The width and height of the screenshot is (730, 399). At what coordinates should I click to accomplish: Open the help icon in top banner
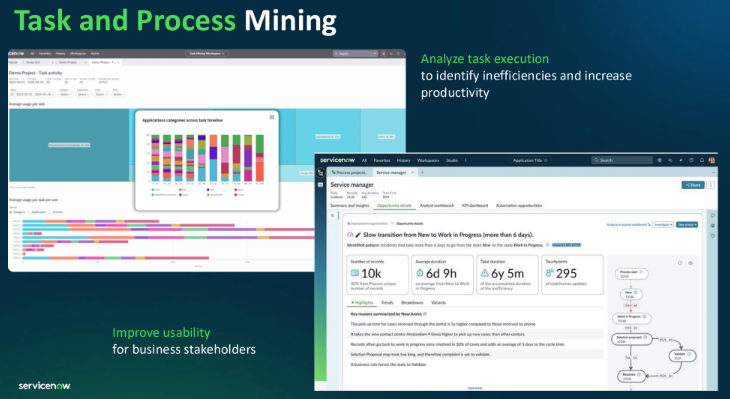point(691,160)
